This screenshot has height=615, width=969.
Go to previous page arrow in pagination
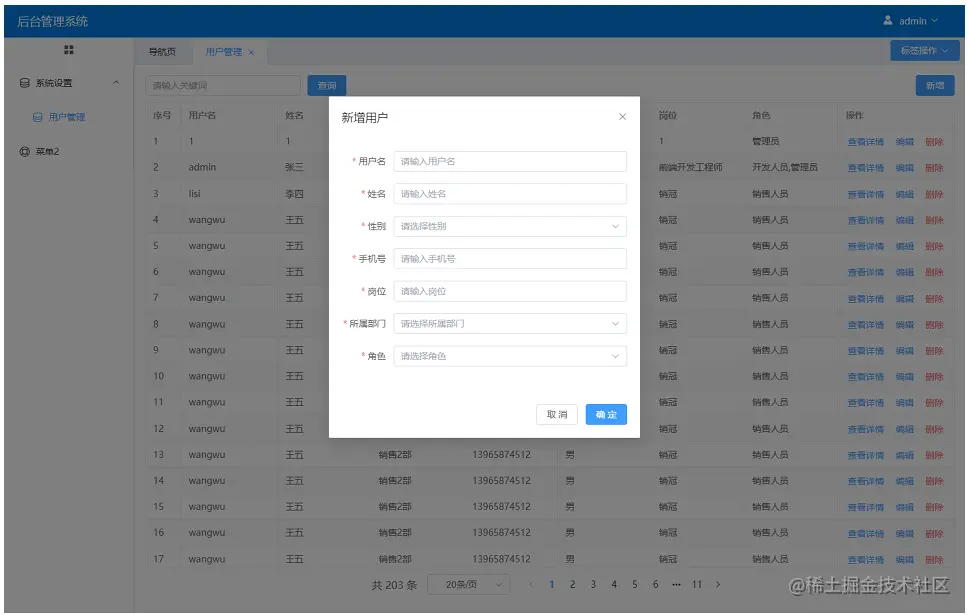coord(530,584)
